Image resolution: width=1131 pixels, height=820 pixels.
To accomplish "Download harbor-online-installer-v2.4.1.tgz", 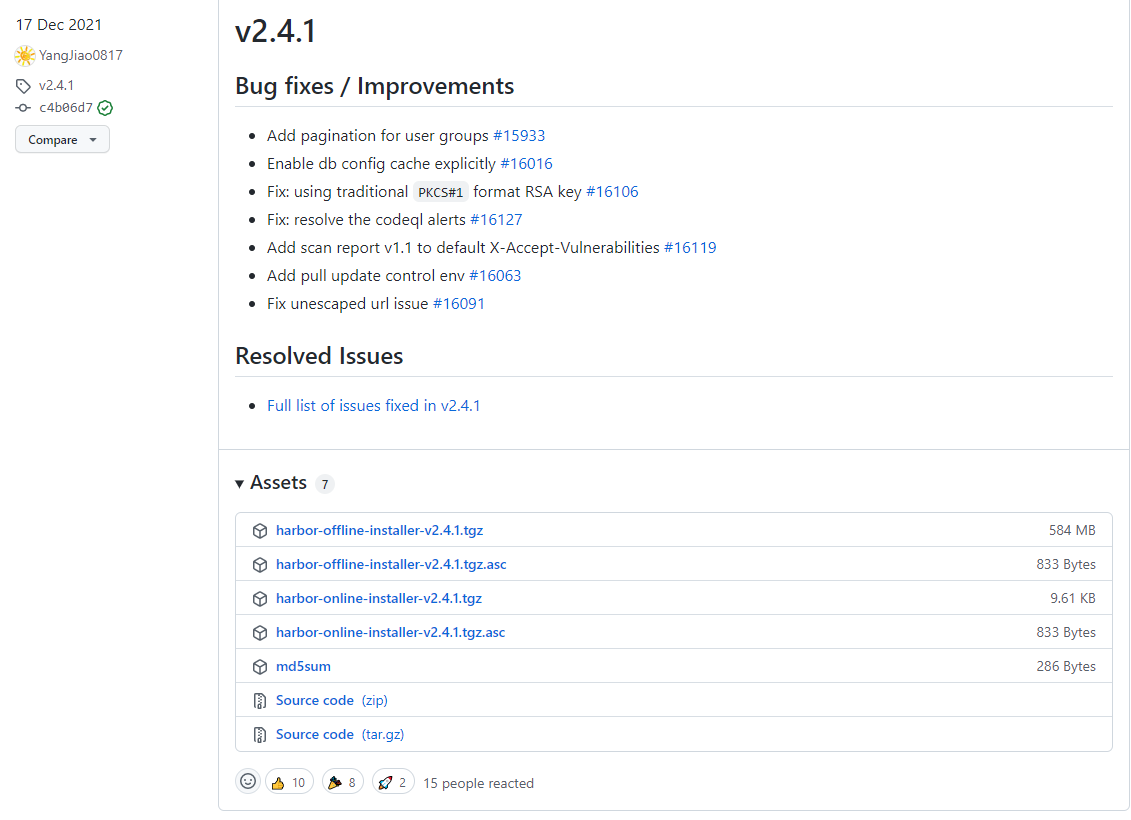I will pos(379,599).
